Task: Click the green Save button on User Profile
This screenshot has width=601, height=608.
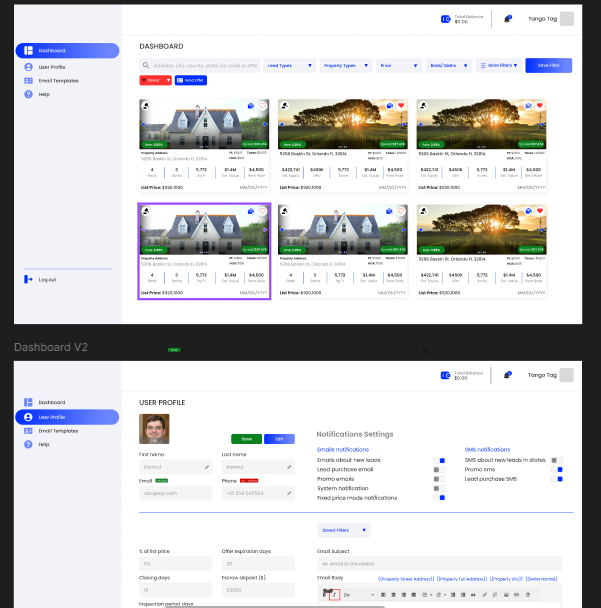Action: [246, 438]
